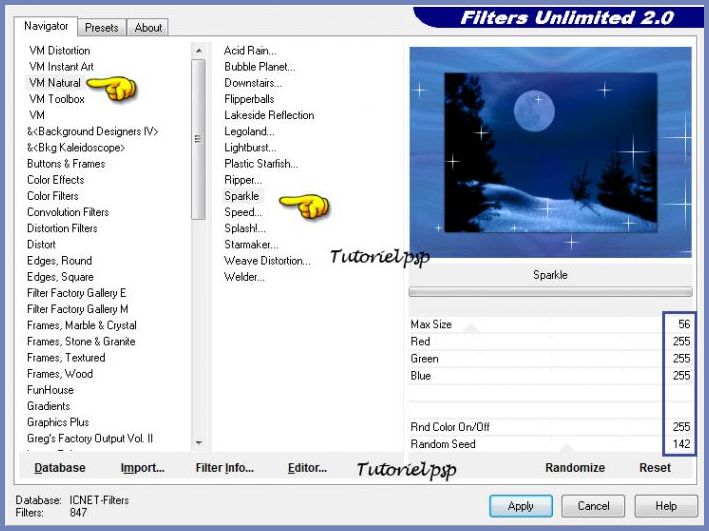Screen dimensions: 709x531
Task: Select VM Distortion category
Action: [x=60, y=51]
